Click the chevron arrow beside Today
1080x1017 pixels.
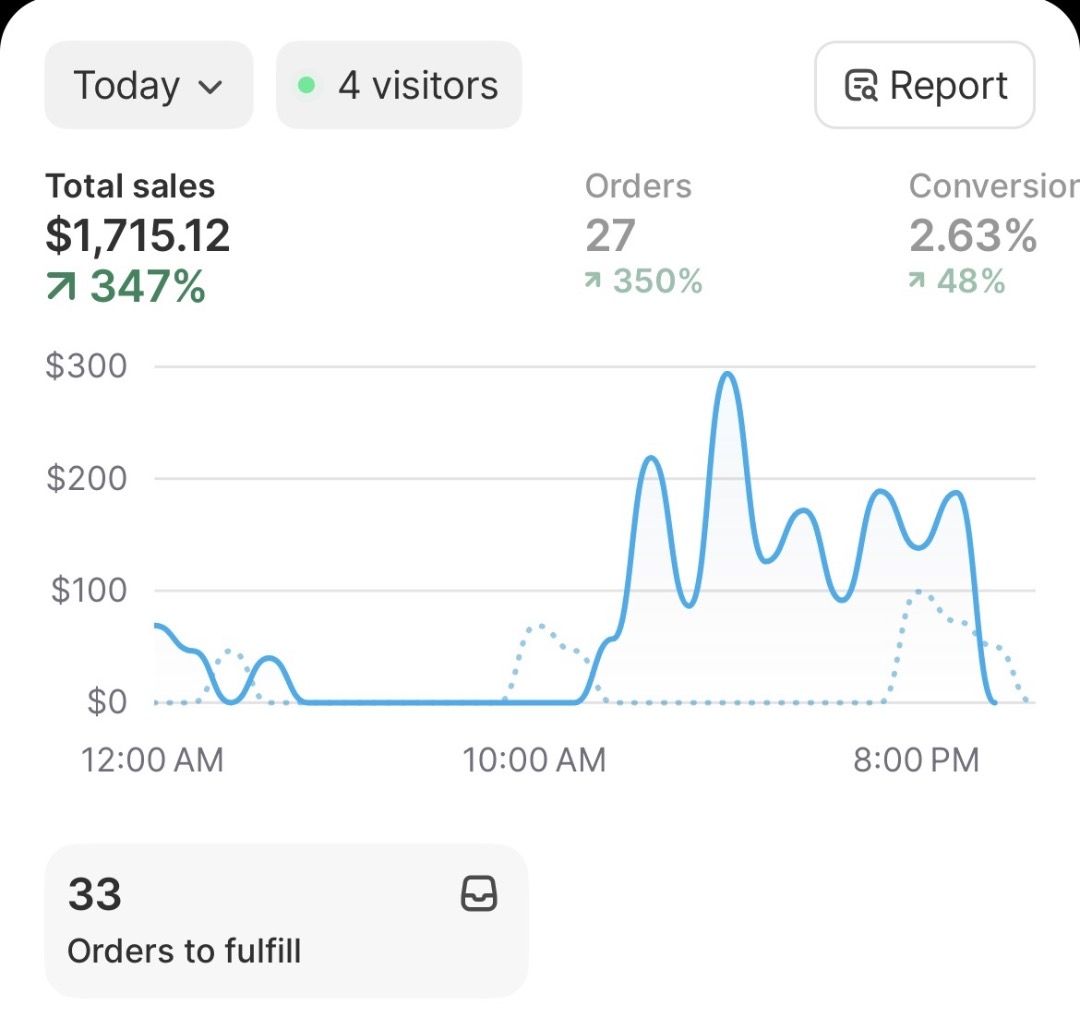click(x=210, y=87)
